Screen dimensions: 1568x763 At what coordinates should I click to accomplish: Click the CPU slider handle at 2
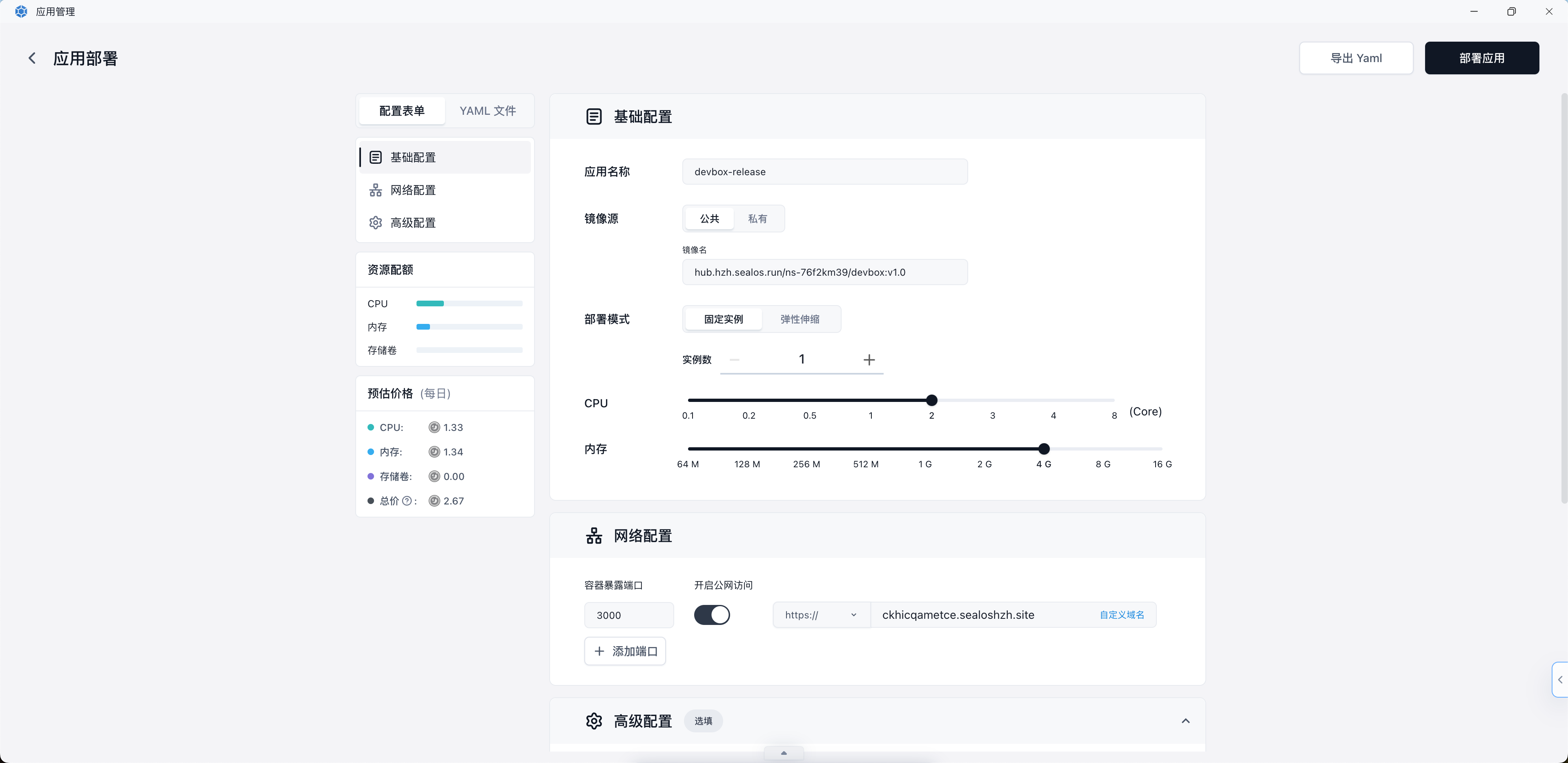coord(931,400)
